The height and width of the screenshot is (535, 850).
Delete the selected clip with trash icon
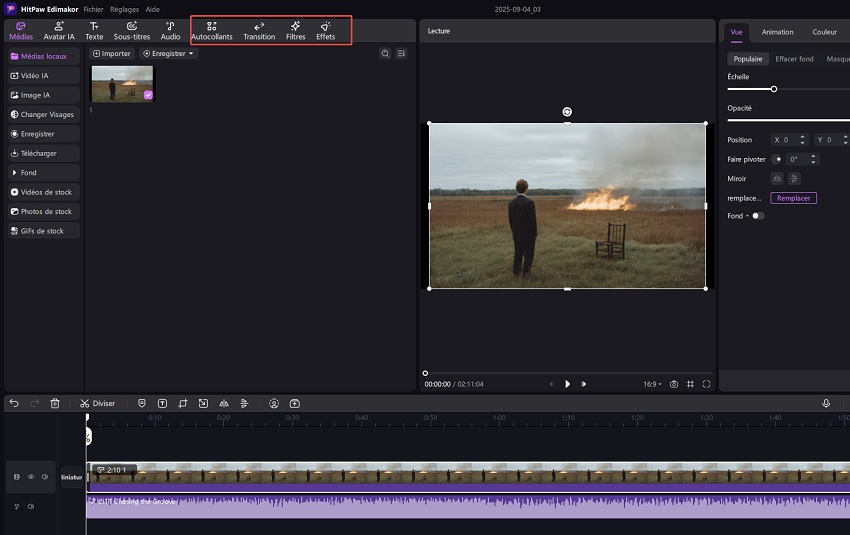coord(55,403)
